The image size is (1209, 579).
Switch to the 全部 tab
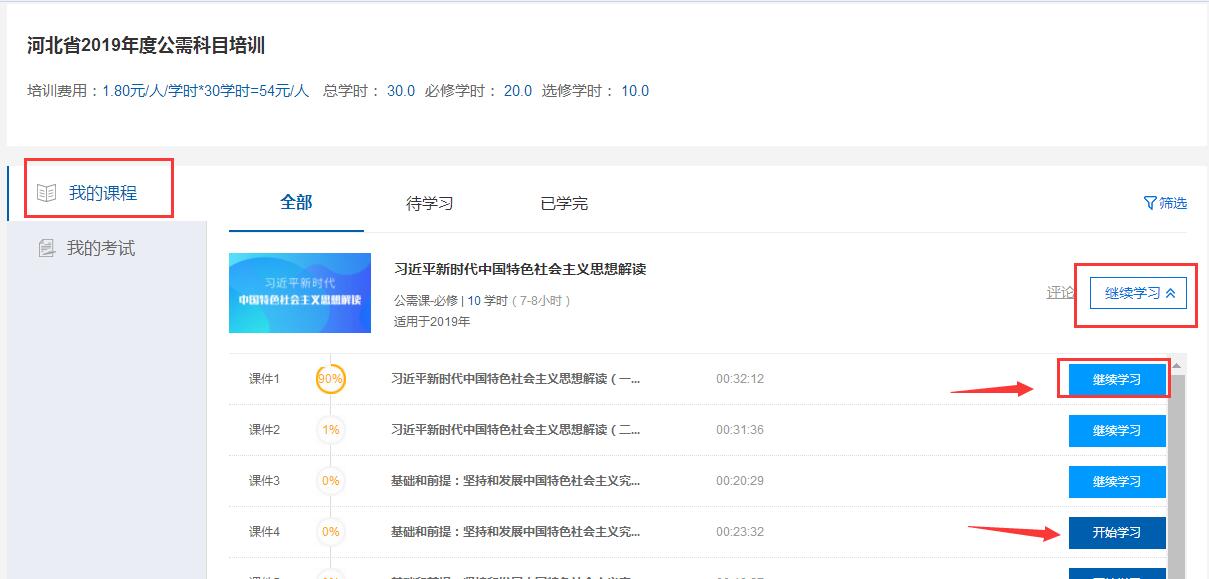(x=296, y=202)
